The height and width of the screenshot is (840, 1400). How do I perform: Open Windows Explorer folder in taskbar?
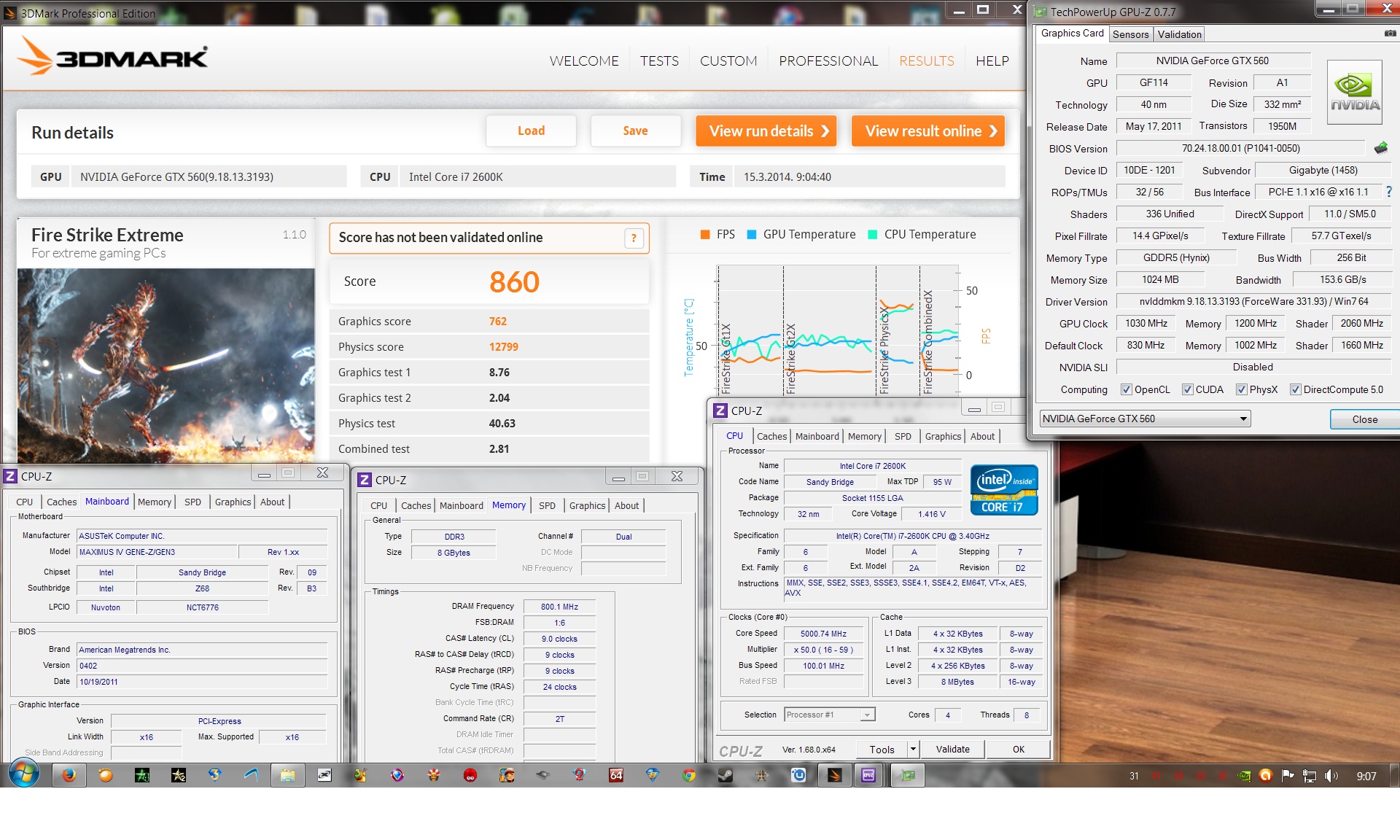tap(288, 775)
